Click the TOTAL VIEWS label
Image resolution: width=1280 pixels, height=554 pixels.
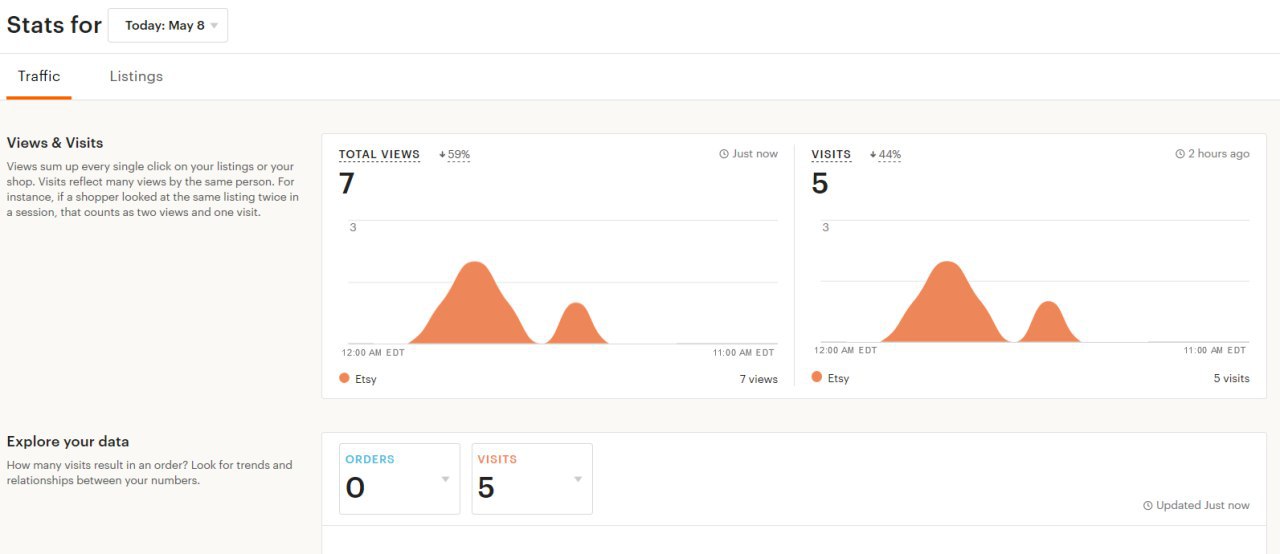[379, 154]
